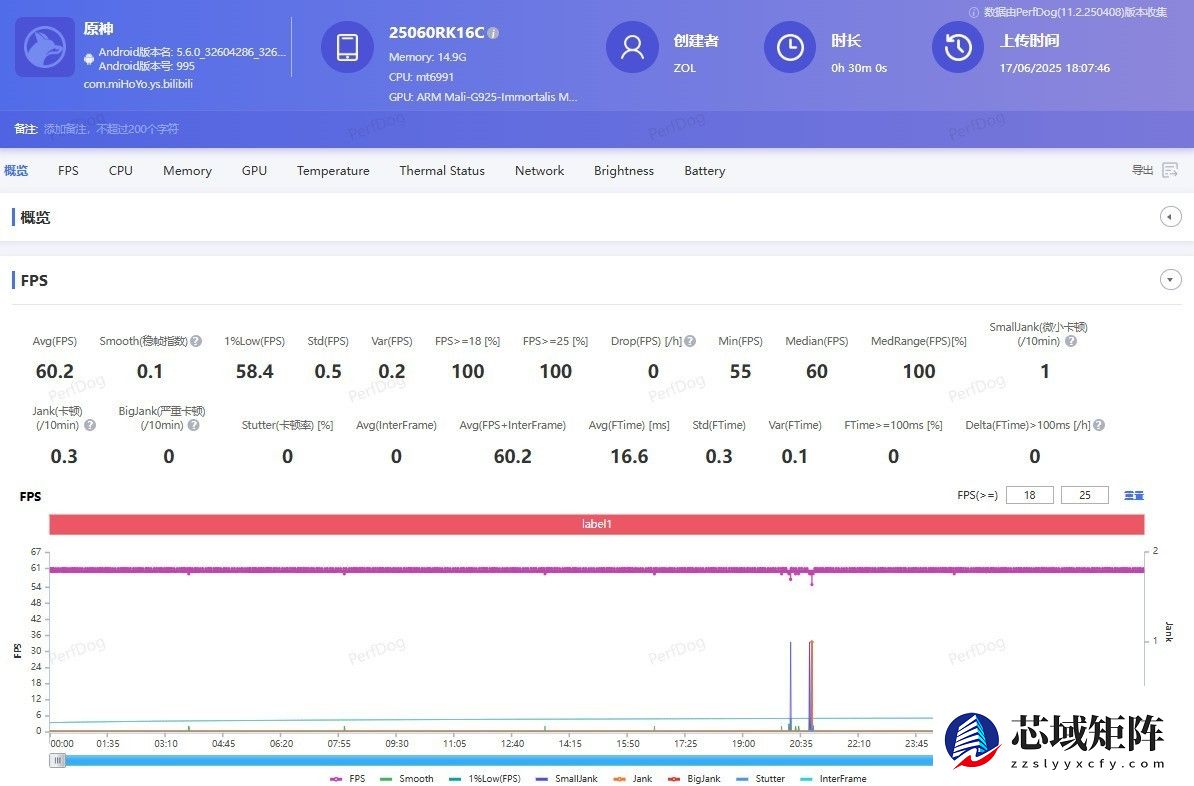Toggle FPS series in chart legend
Image resolution: width=1194 pixels, height=786 pixels.
(348, 778)
